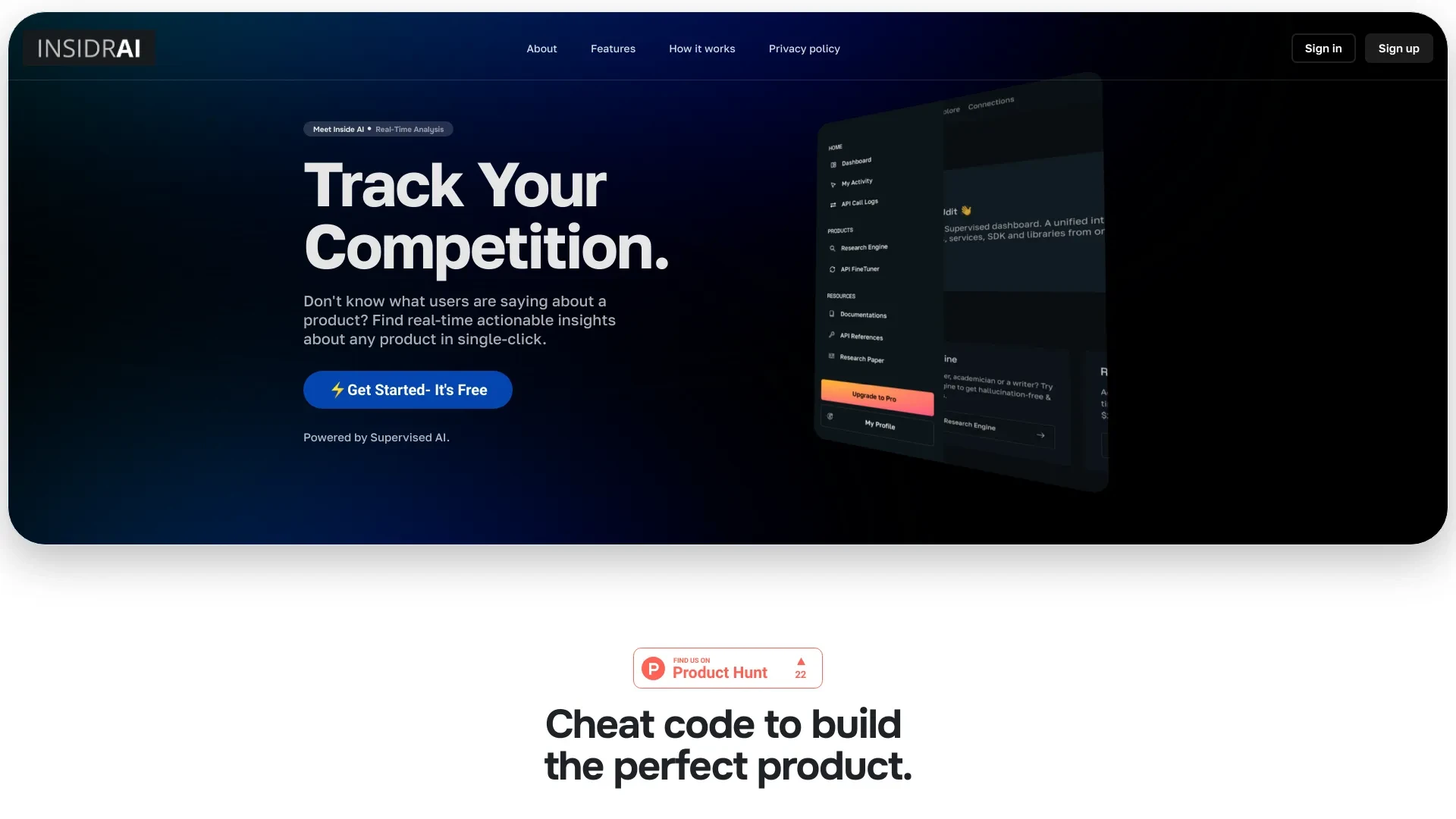The image size is (1456, 819).
Task: Click the API FineTuner icon
Action: 832,269
